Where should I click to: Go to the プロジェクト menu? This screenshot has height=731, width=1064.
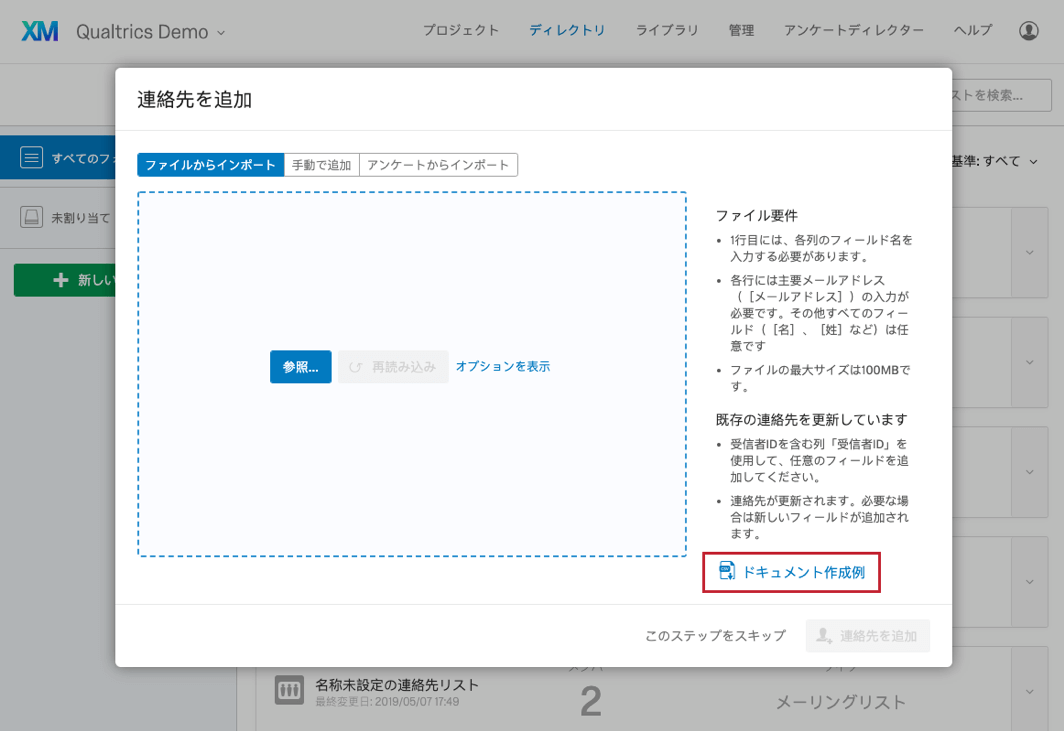[x=460, y=31]
